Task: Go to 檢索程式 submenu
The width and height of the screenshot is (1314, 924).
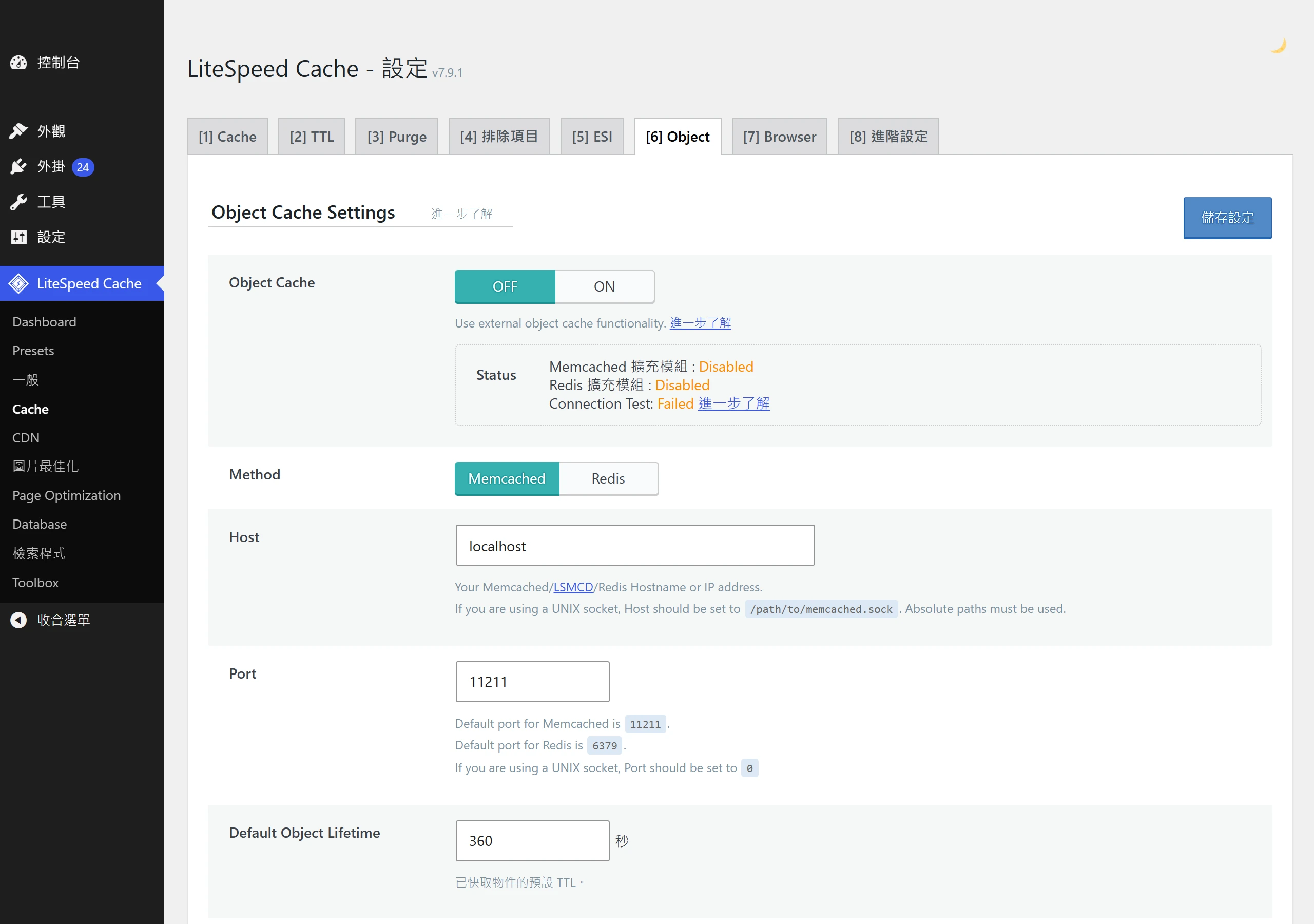Action: (x=39, y=553)
